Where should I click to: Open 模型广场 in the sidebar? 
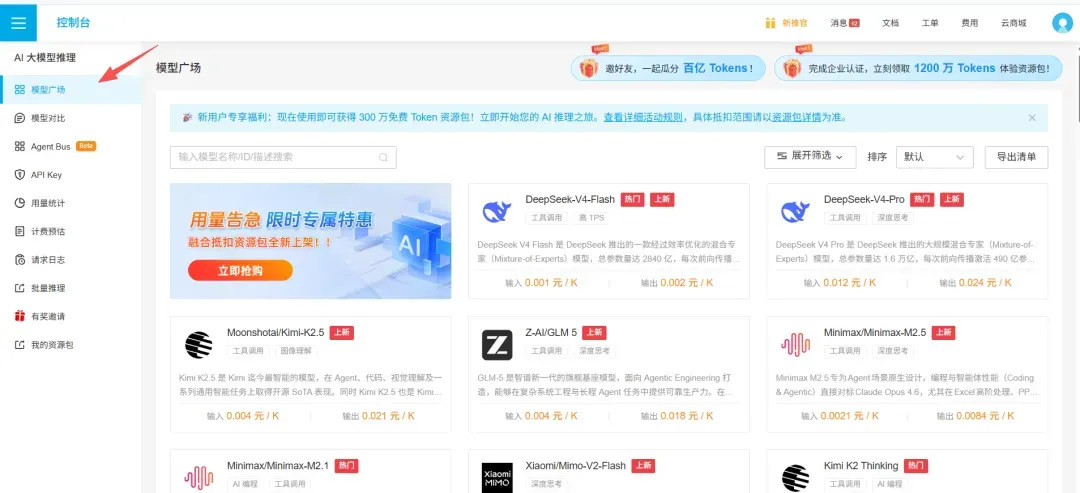pos(70,90)
